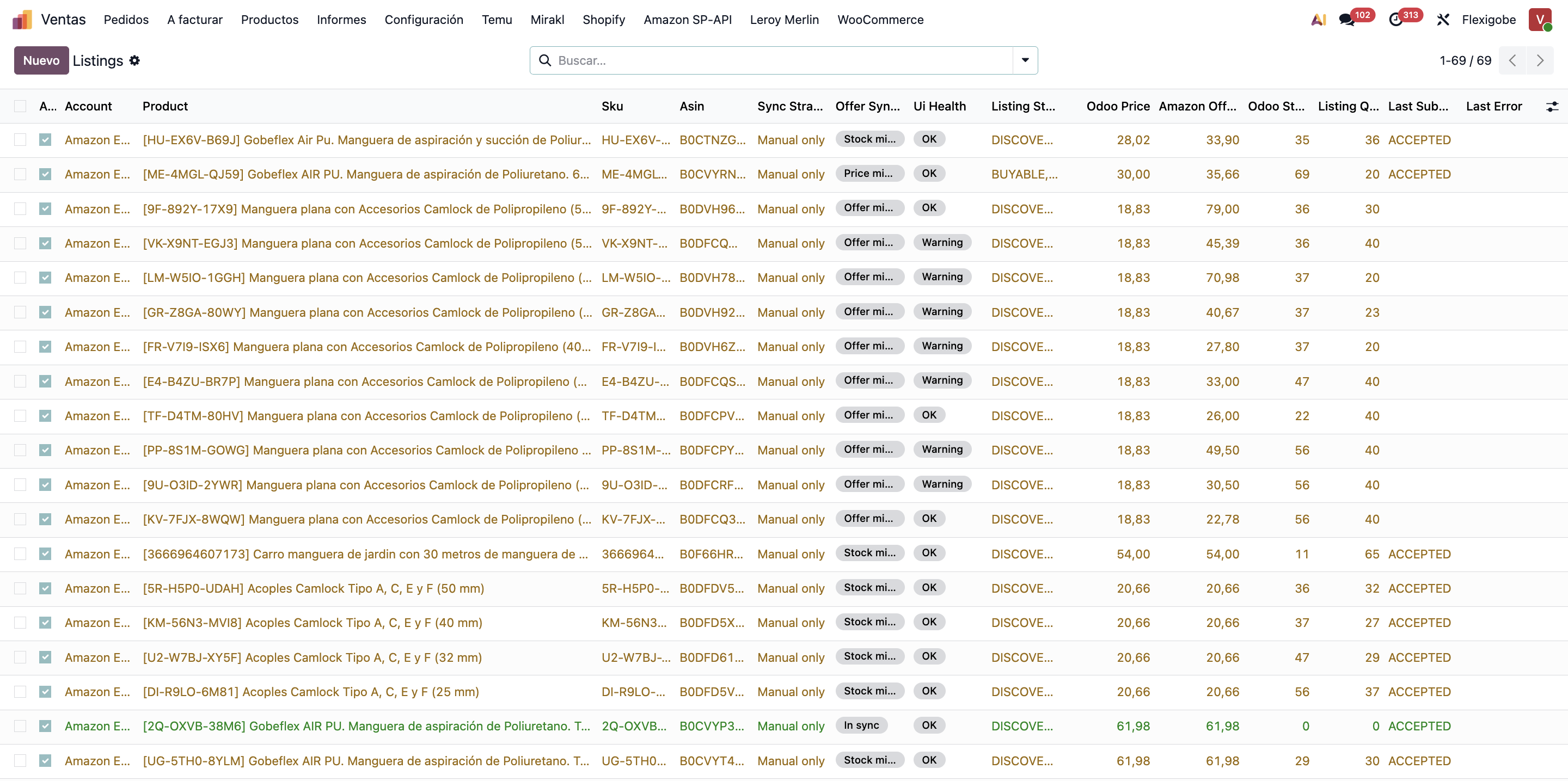Go to the previous page arrow
This screenshot has height=781, width=1568.
pos(1512,60)
